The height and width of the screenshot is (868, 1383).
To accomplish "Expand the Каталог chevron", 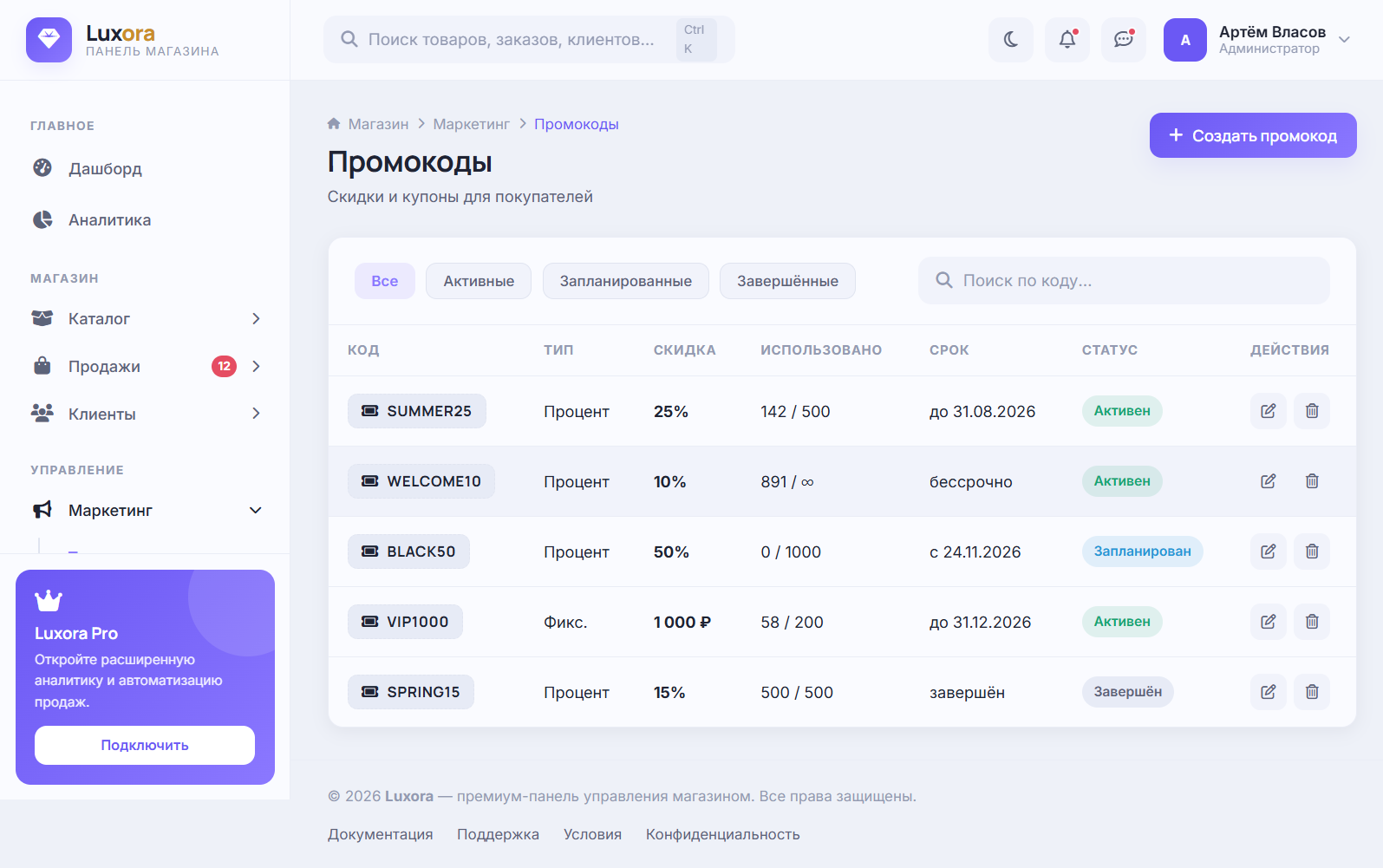I will coord(256,319).
